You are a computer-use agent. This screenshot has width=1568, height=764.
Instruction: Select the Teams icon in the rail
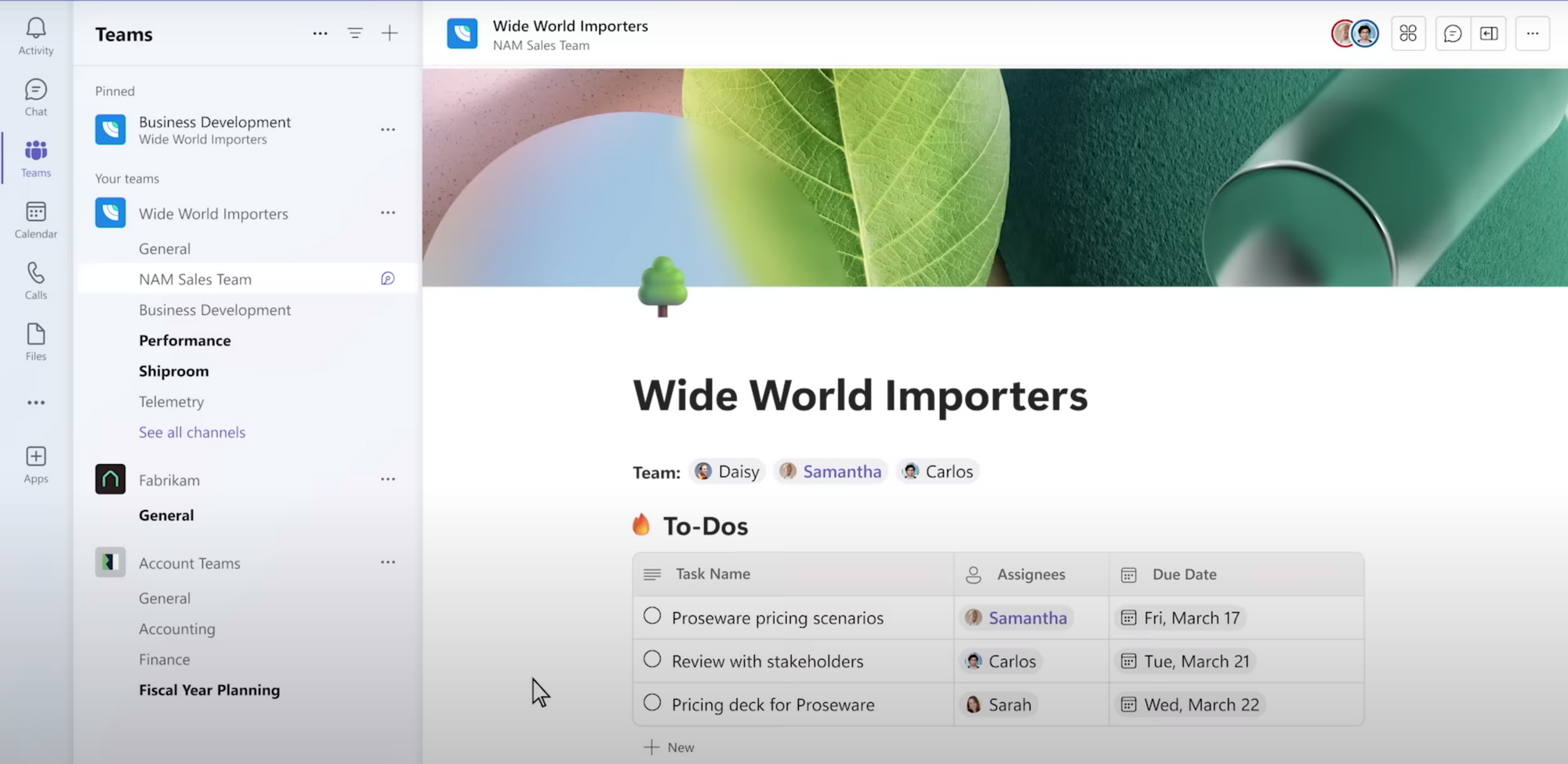[x=36, y=158]
